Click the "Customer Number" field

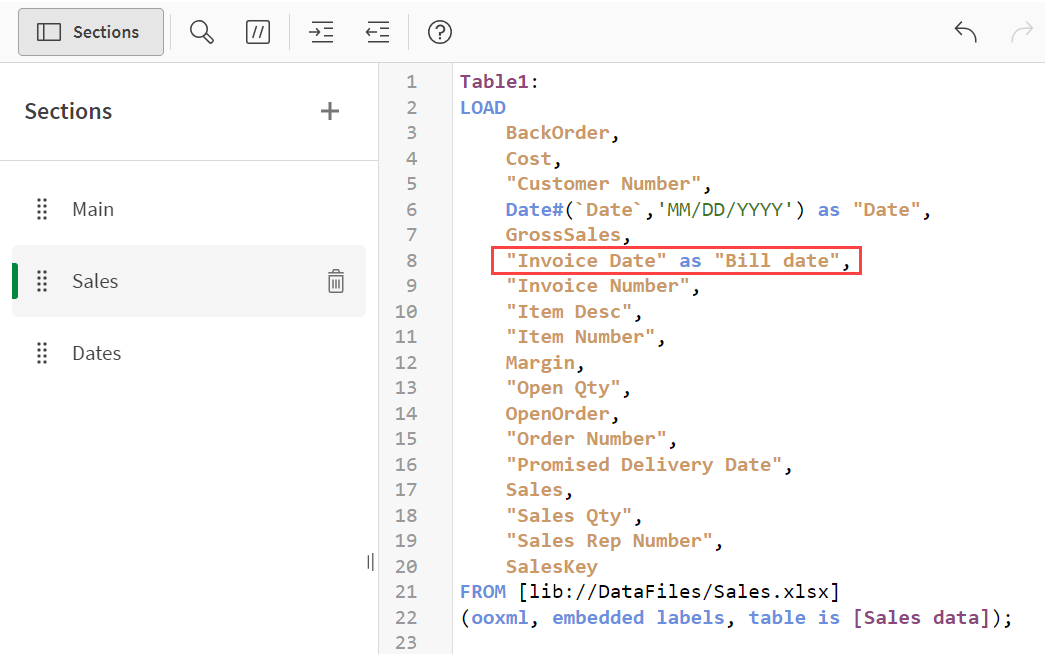(604, 184)
